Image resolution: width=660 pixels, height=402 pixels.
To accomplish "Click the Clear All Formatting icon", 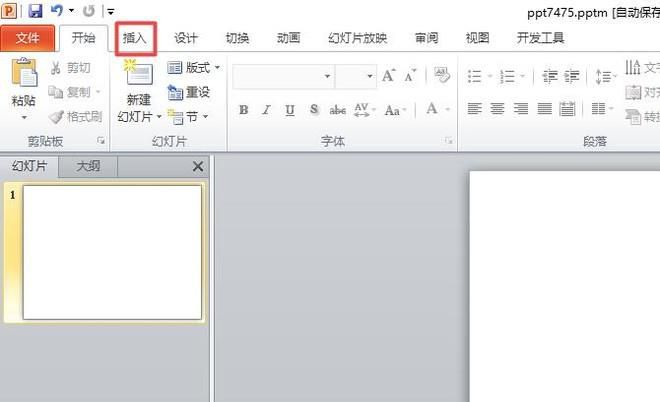I will [442, 75].
